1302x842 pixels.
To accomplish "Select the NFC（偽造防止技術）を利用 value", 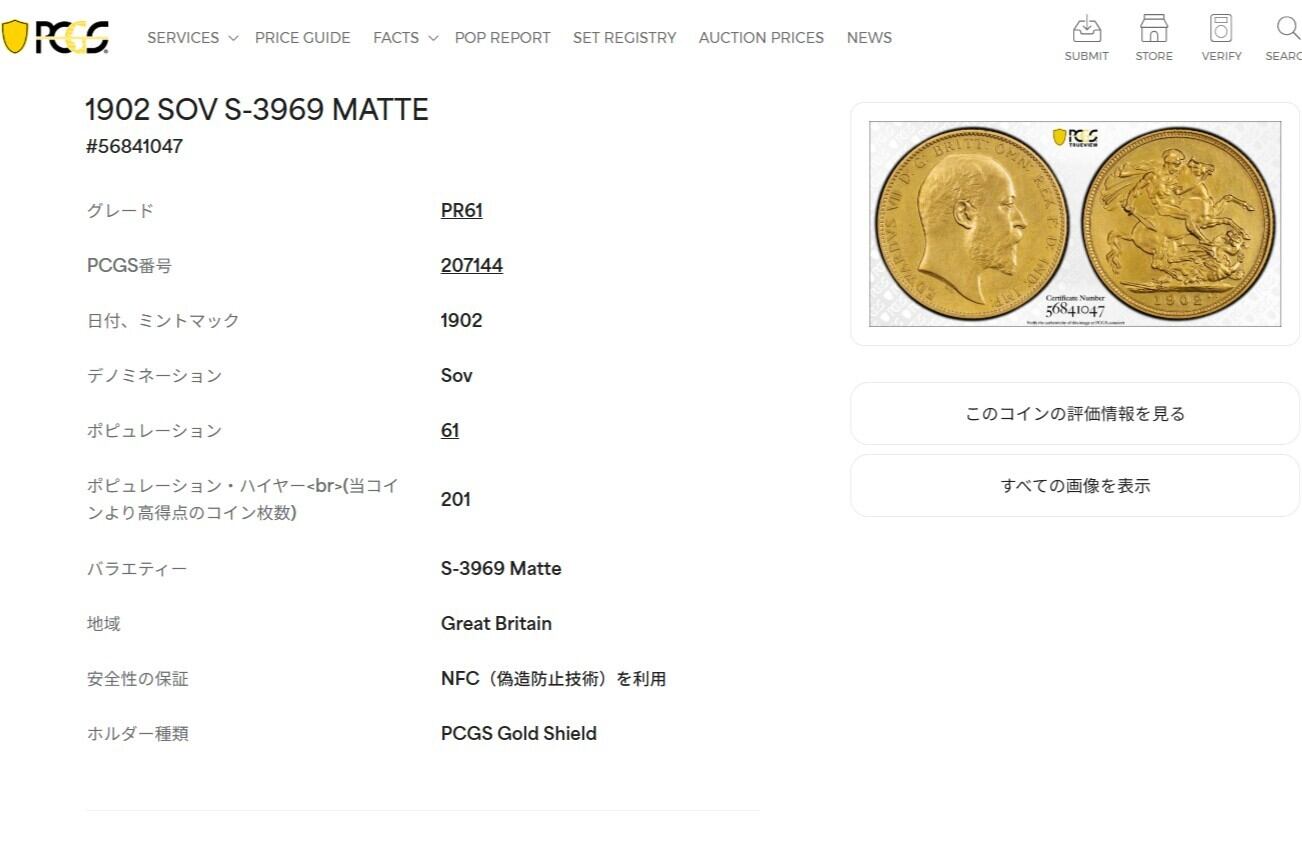I will [554, 679].
